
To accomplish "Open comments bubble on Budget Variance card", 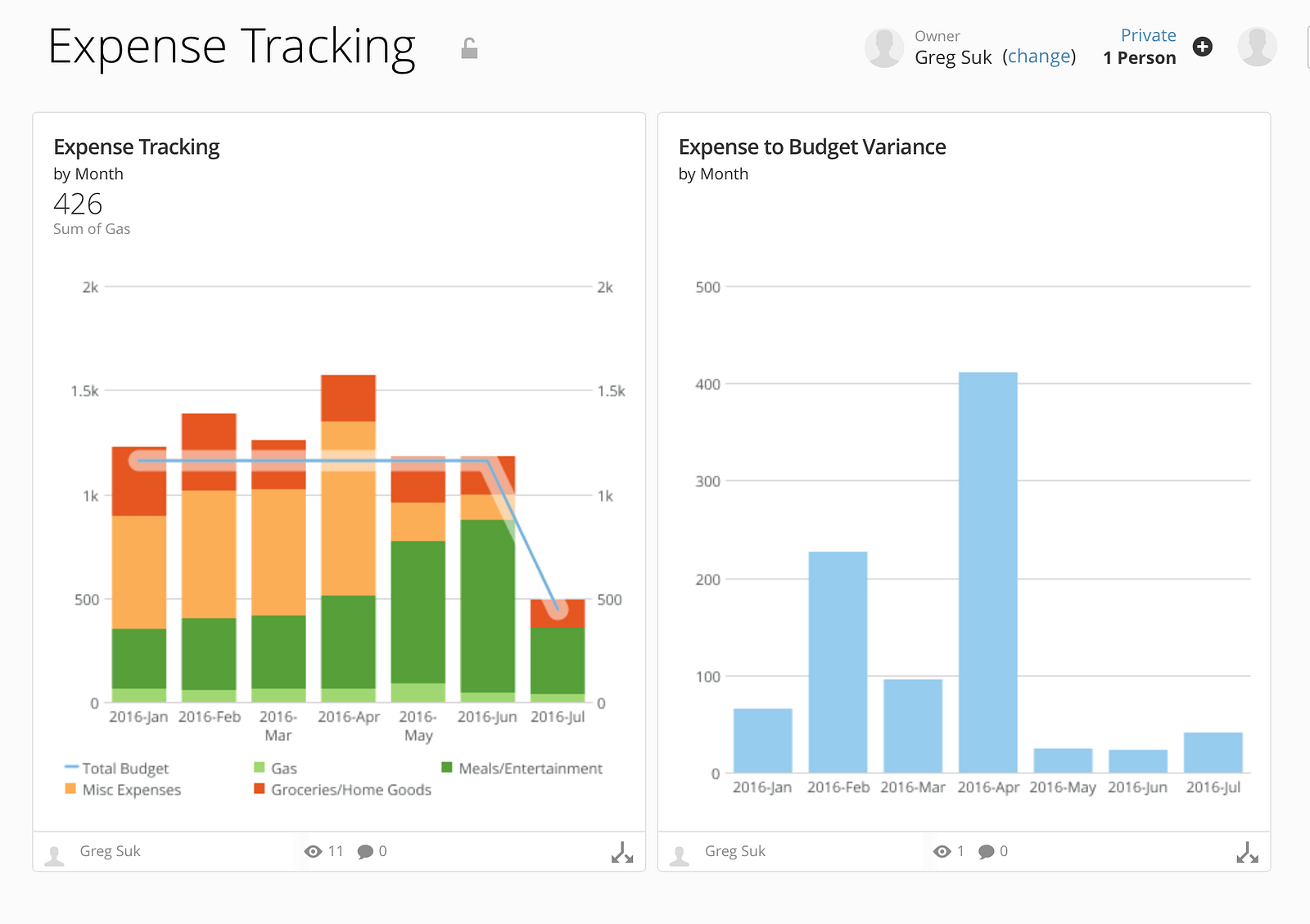I will [987, 852].
